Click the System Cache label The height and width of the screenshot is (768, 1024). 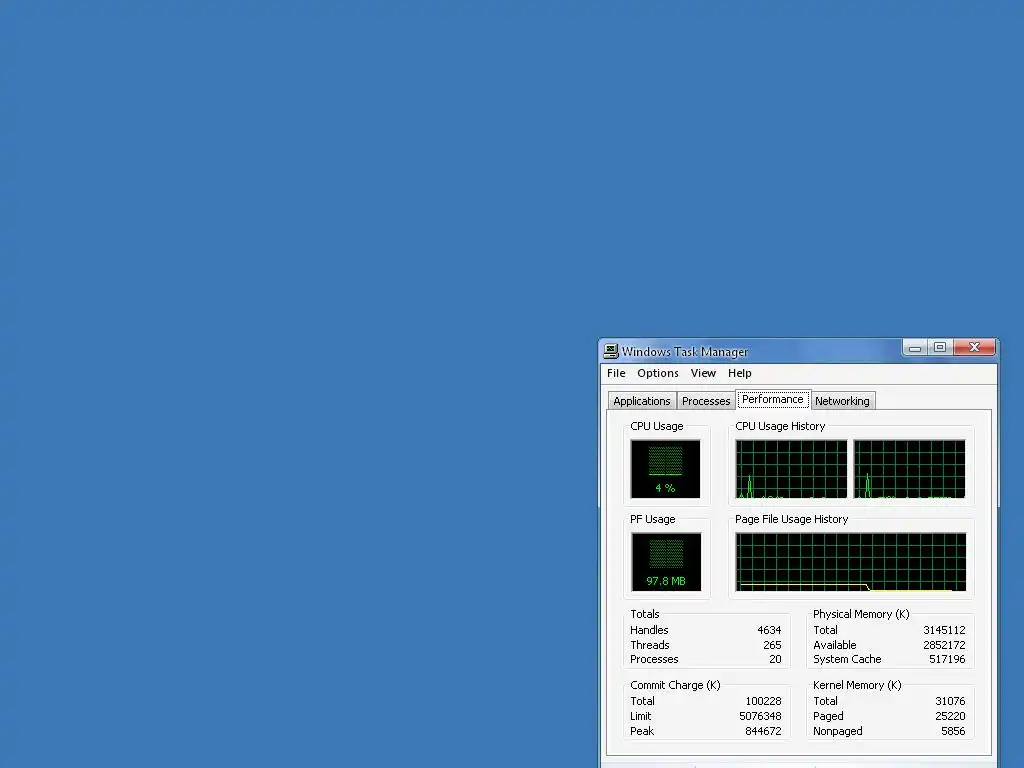[847, 659]
